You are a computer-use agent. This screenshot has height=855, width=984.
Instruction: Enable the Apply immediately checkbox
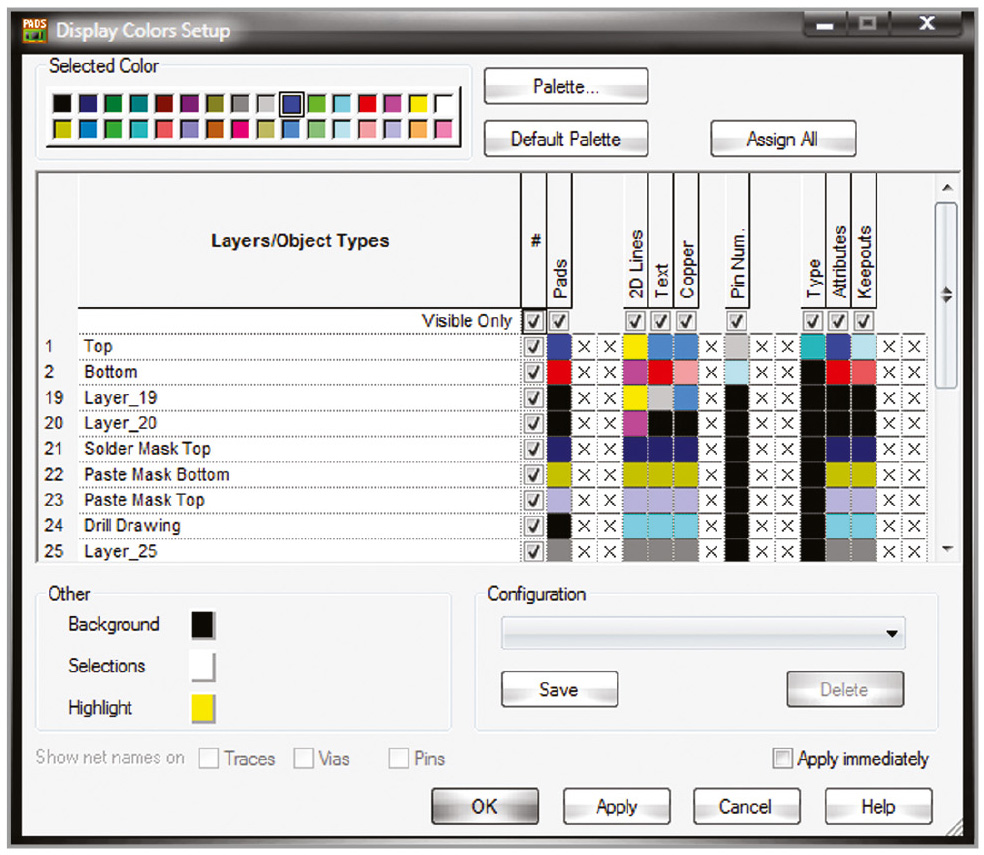tap(783, 759)
